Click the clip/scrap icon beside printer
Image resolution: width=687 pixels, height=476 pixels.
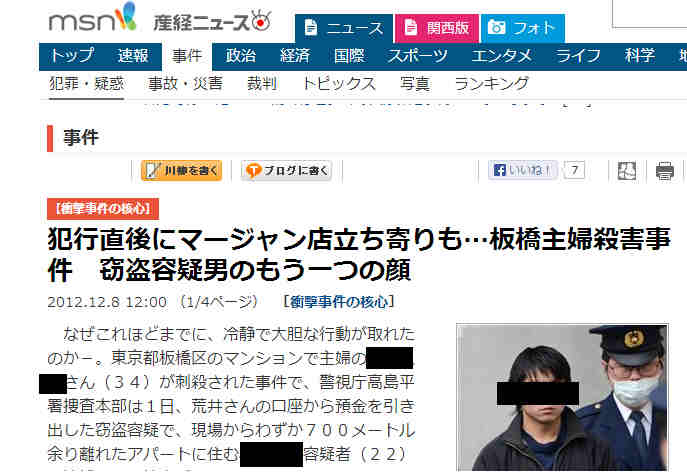pos(627,171)
